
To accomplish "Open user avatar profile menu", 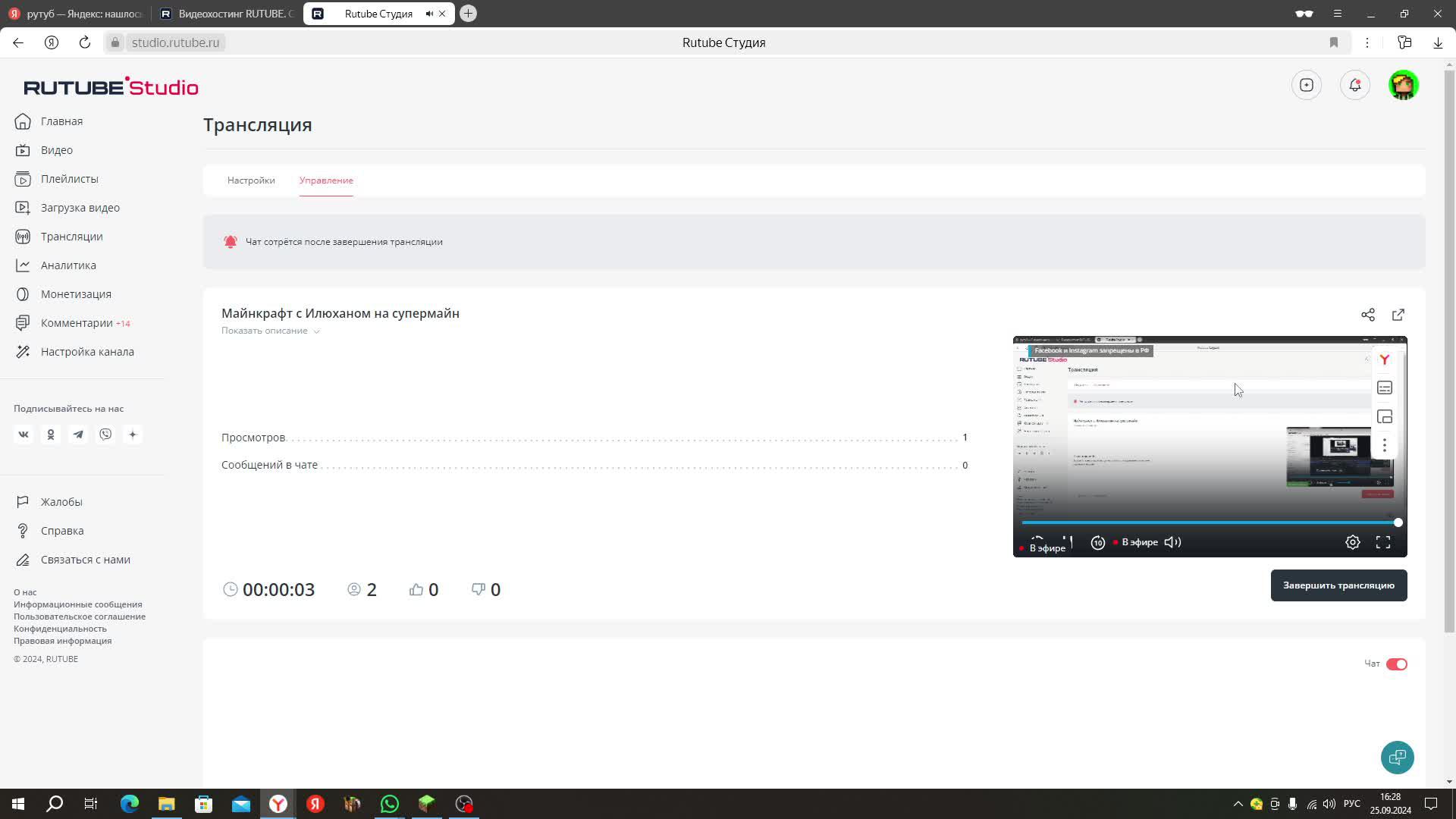I will [1404, 85].
